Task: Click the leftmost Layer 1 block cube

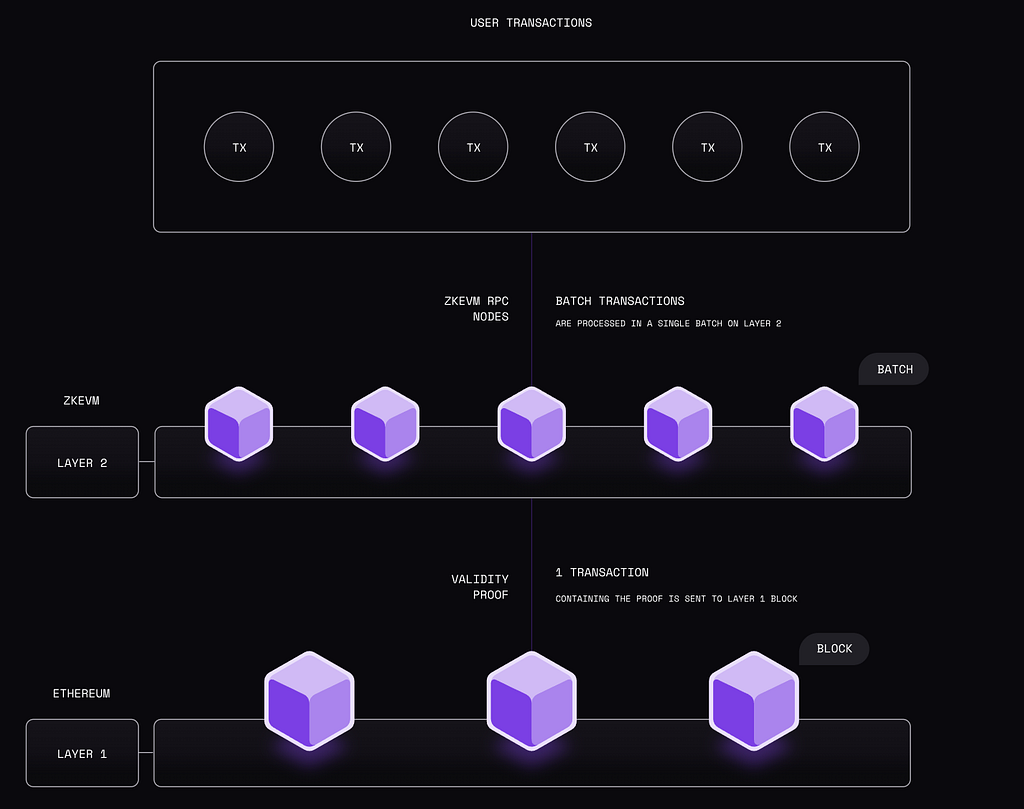Action: click(310, 701)
